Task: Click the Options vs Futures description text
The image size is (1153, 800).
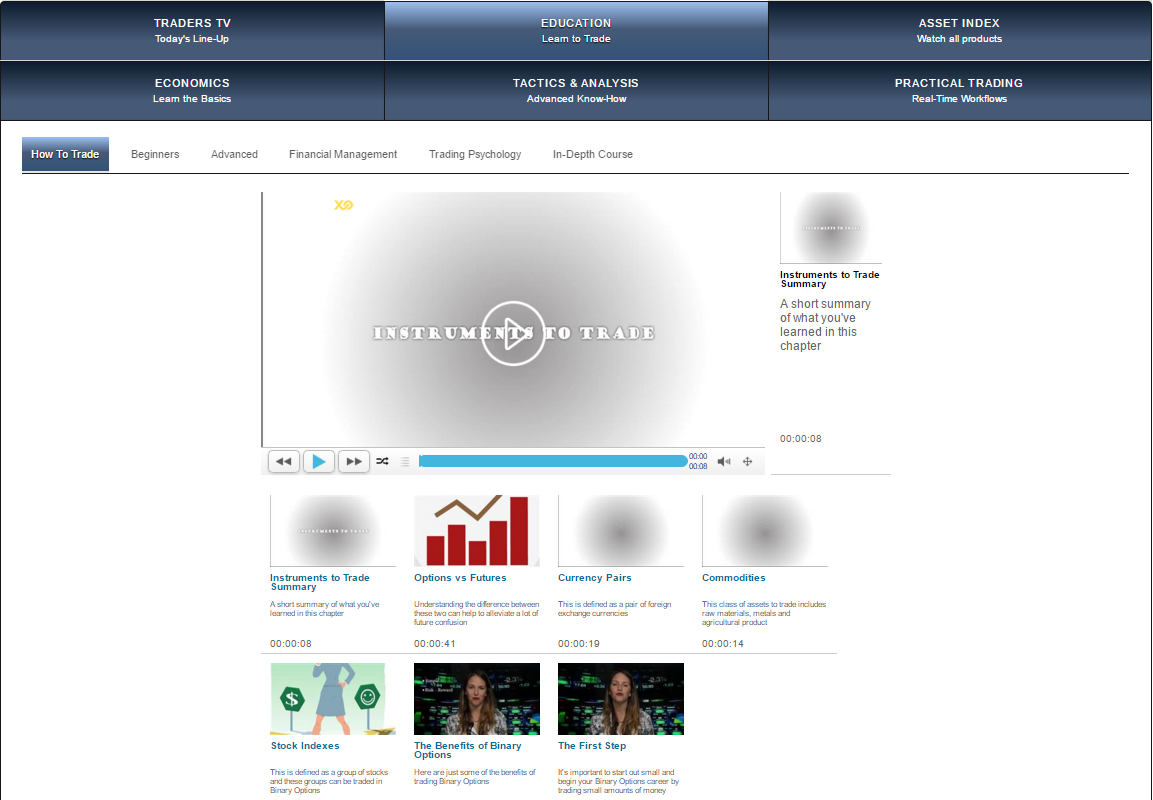Action: 476,613
